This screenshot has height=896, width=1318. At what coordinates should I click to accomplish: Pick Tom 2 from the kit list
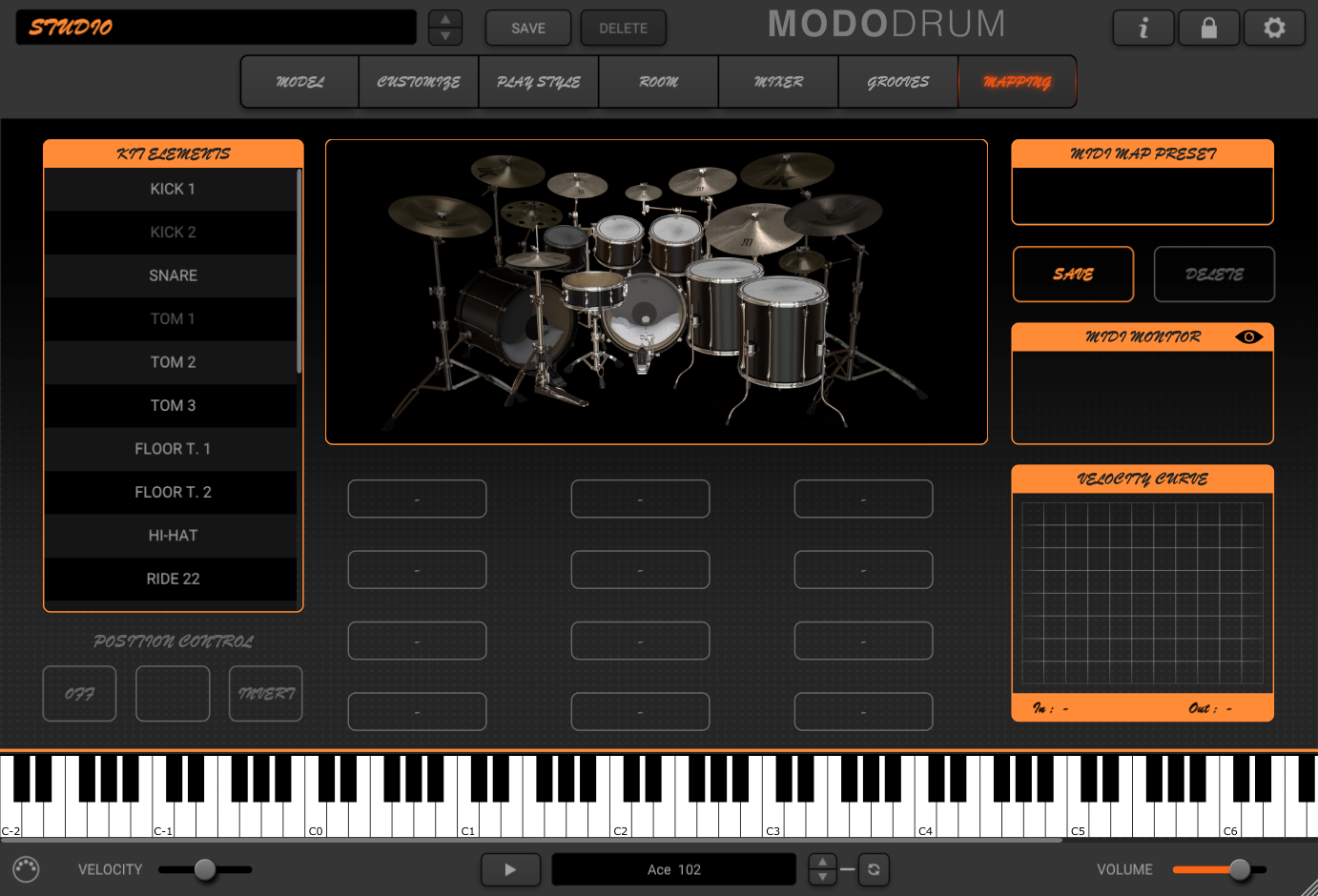pos(172,362)
